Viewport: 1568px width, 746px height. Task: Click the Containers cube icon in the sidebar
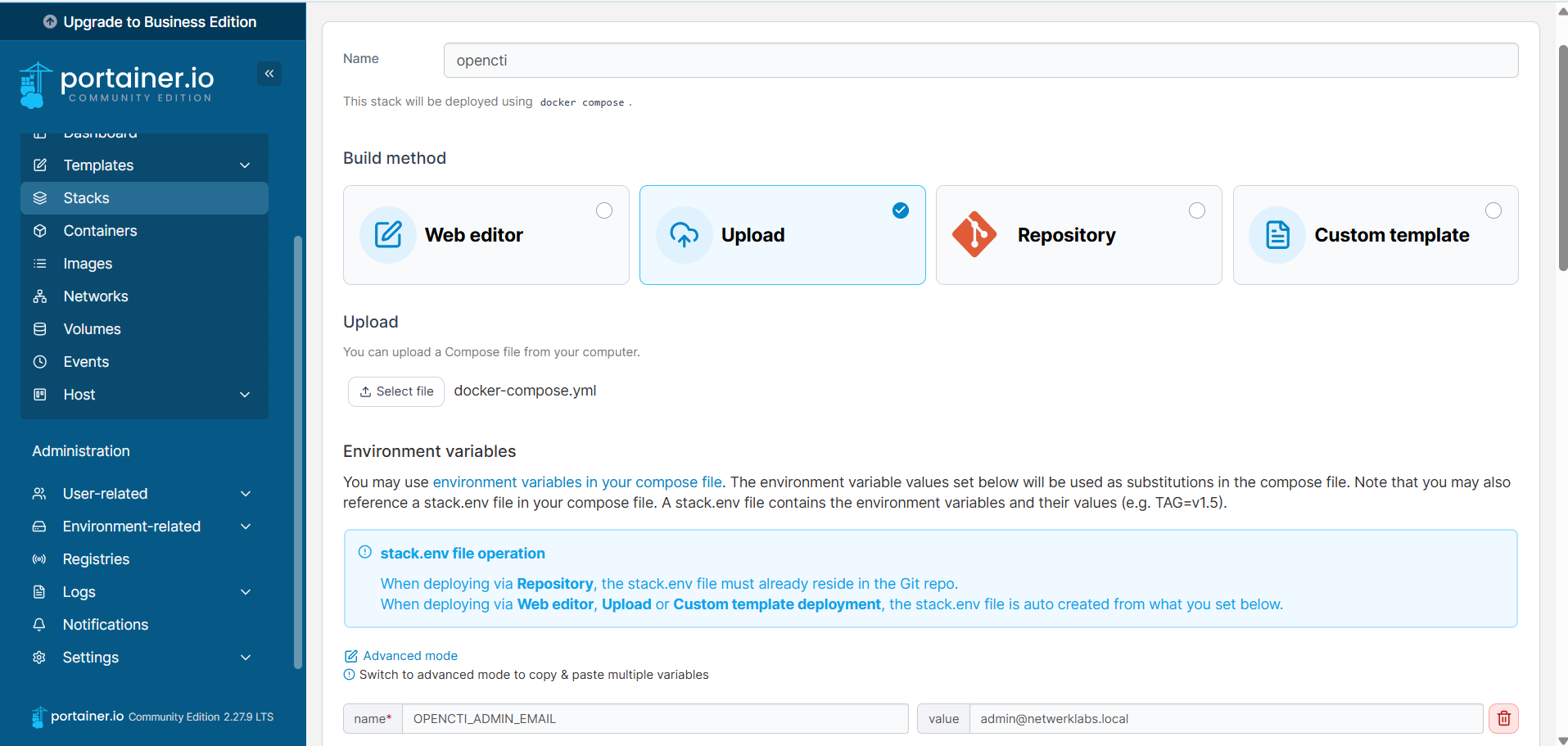39,231
